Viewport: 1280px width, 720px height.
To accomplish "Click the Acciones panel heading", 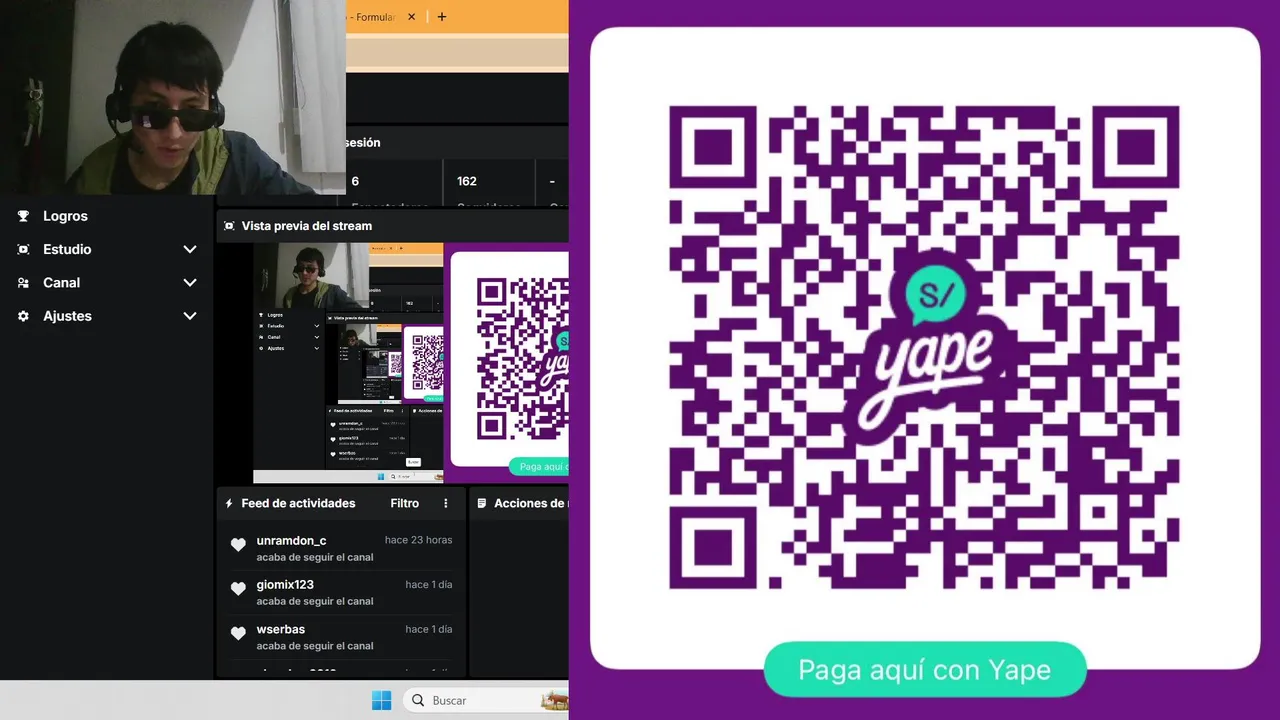I will [531, 503].
